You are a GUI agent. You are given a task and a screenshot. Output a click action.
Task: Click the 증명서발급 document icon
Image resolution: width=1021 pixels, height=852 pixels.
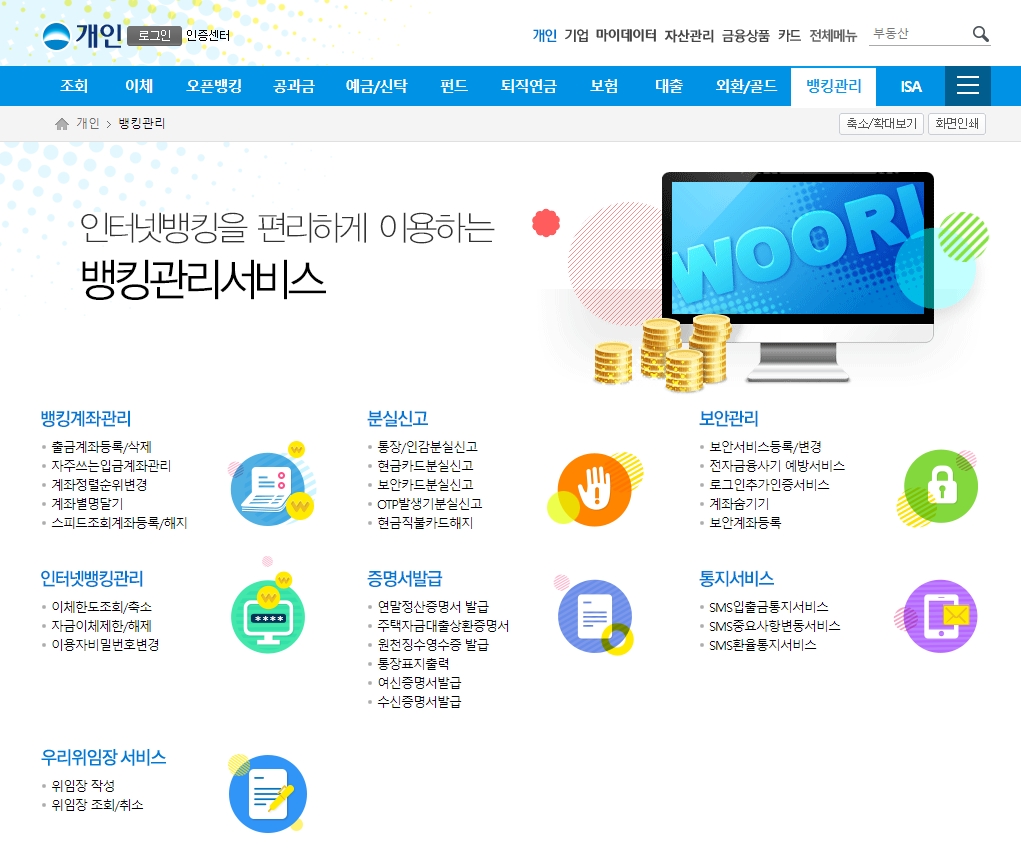coord(594,616)
